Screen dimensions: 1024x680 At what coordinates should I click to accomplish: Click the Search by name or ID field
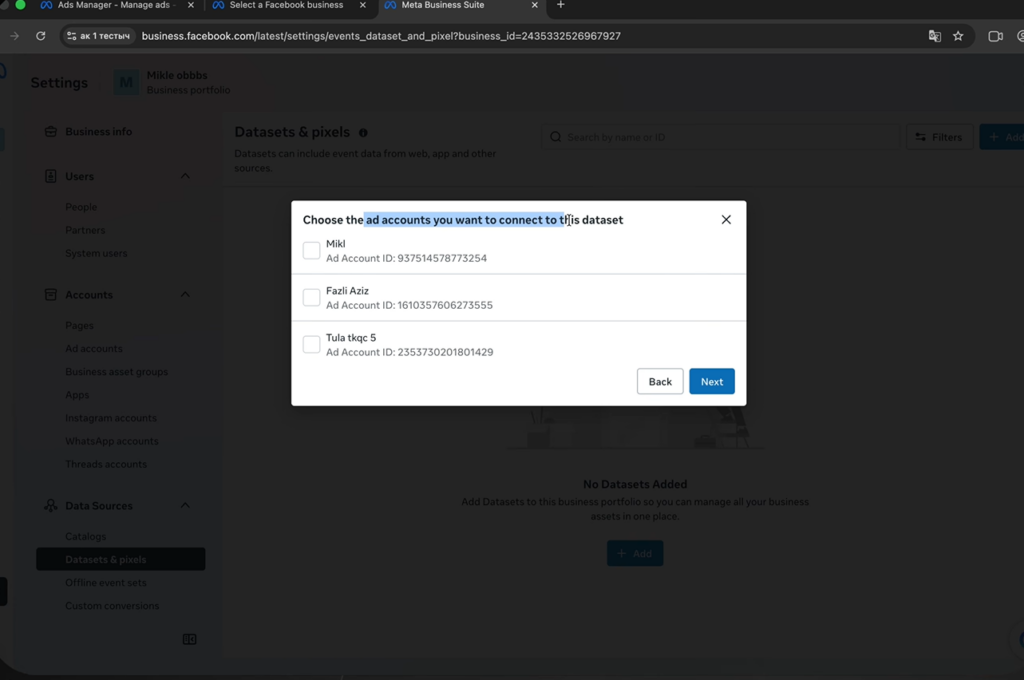720,137
